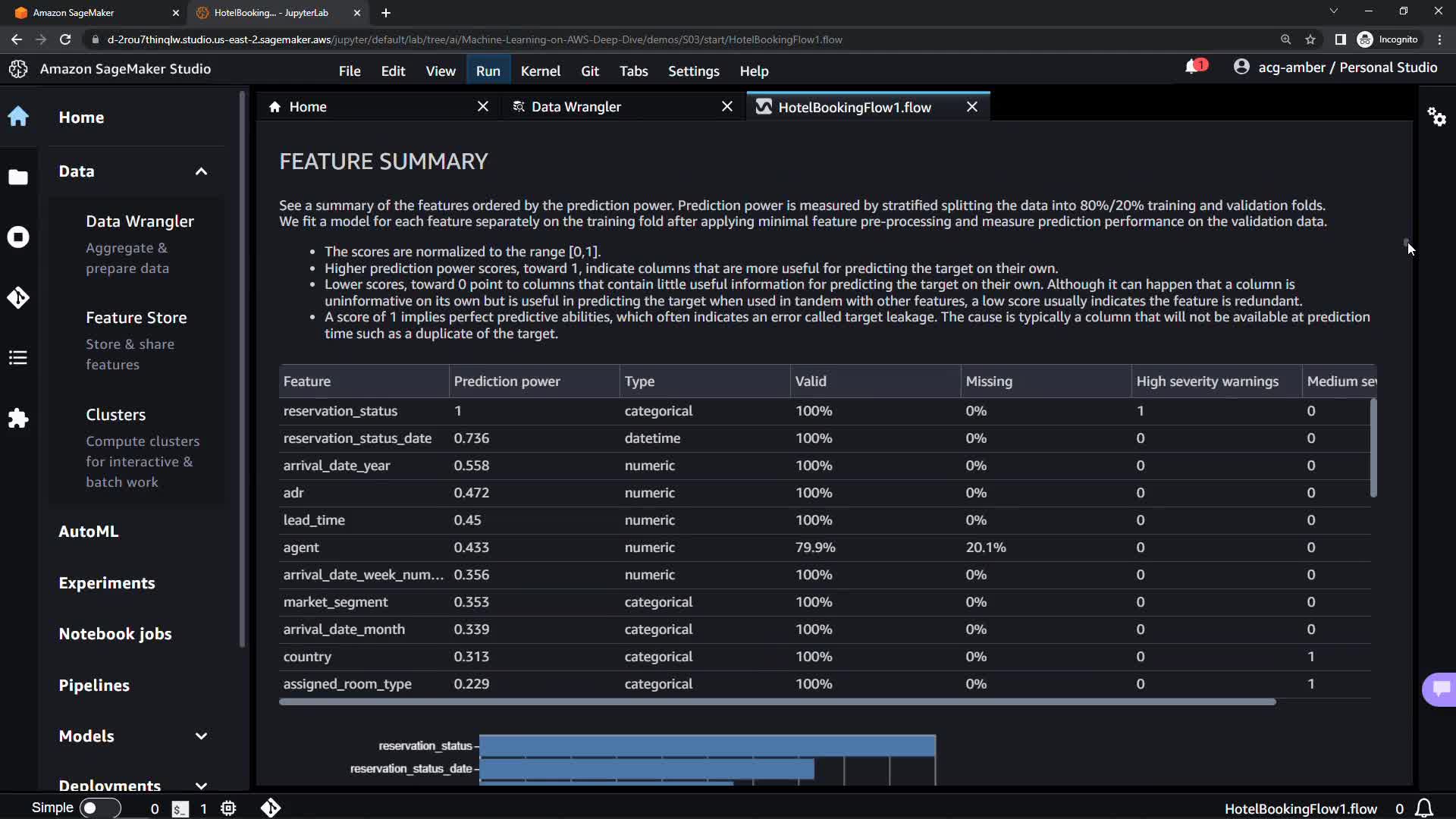1456x819 pixels.
Task: Open table of contents list icon
Action: 18,358
